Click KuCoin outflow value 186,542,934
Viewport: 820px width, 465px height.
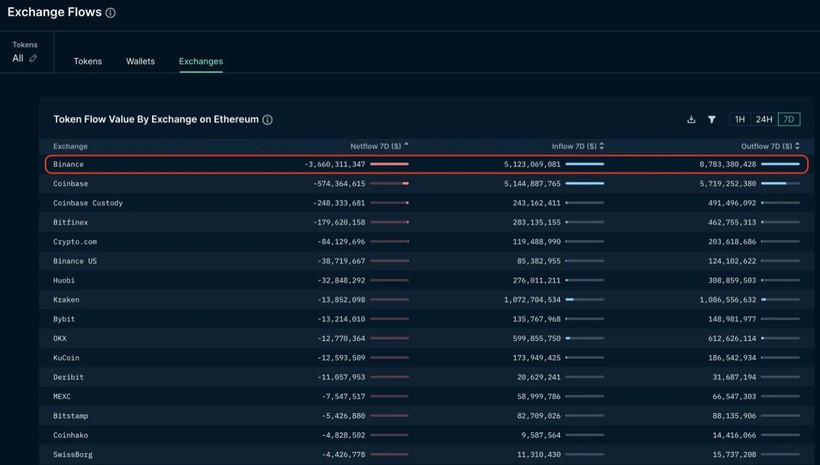[732, 358]
